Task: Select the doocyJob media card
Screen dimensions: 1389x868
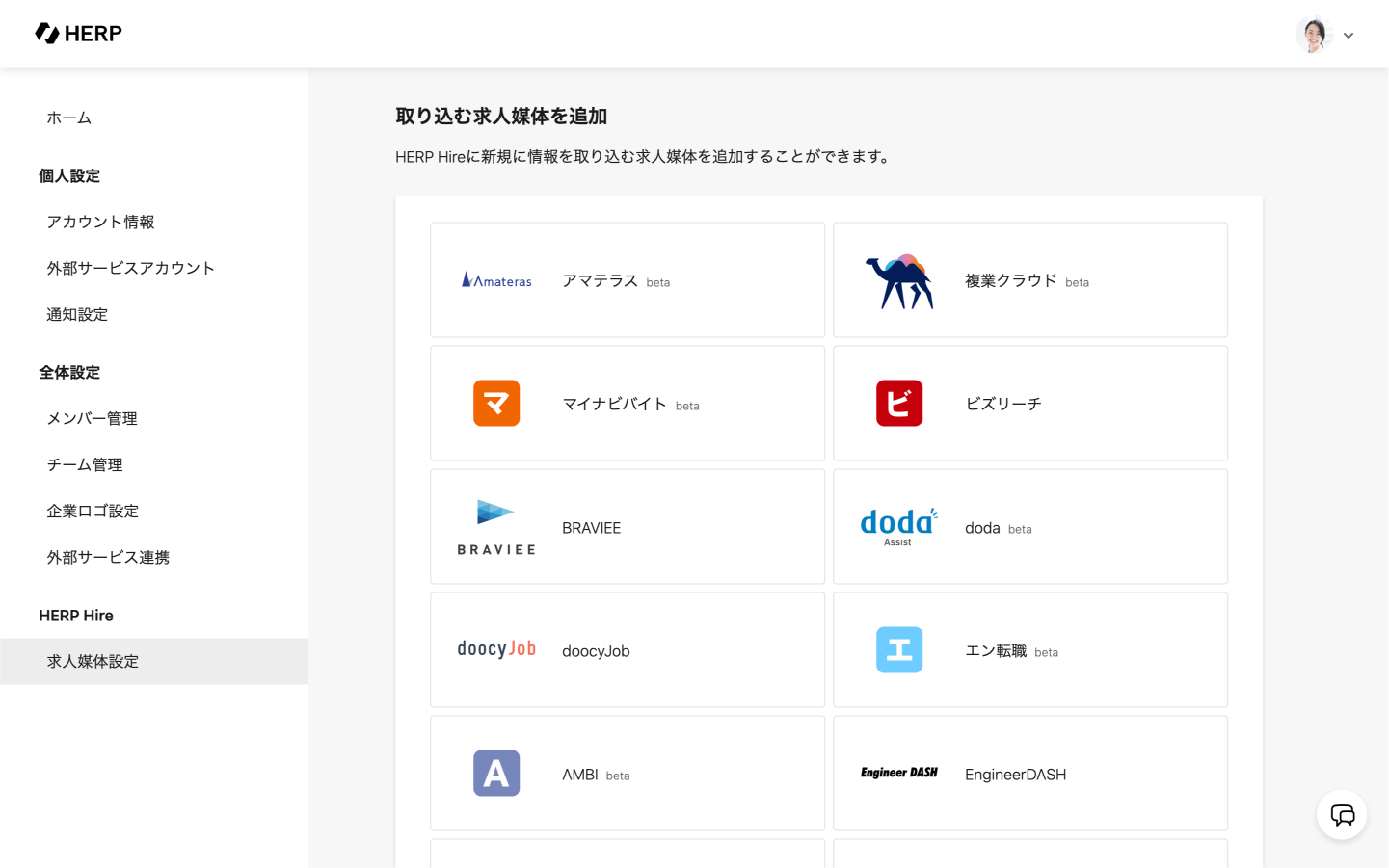Action: (x=628, y=650)
